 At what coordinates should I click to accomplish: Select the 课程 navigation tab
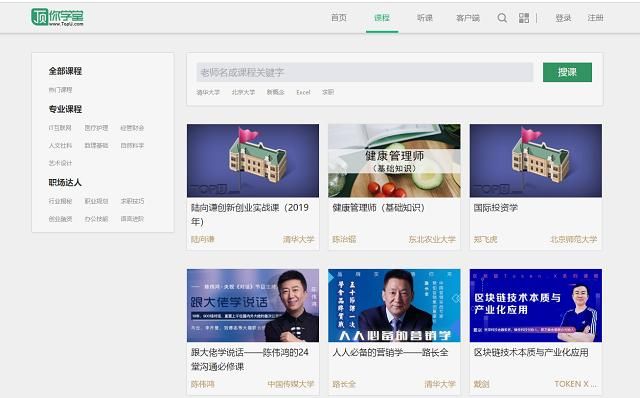(x=382, y=18)
